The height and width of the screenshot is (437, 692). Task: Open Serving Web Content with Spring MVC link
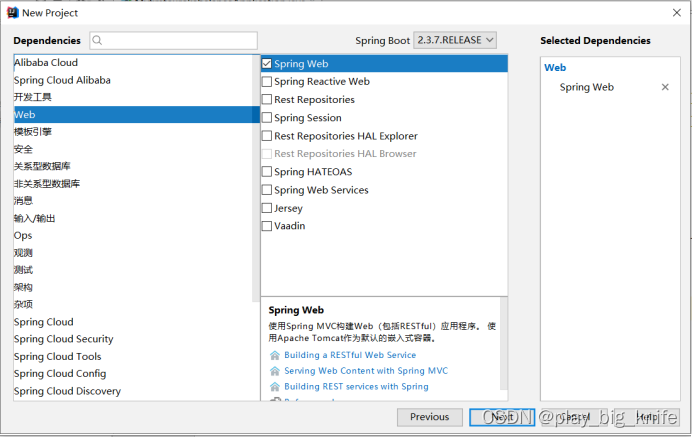pyautogui.click(x=366, y=371)
